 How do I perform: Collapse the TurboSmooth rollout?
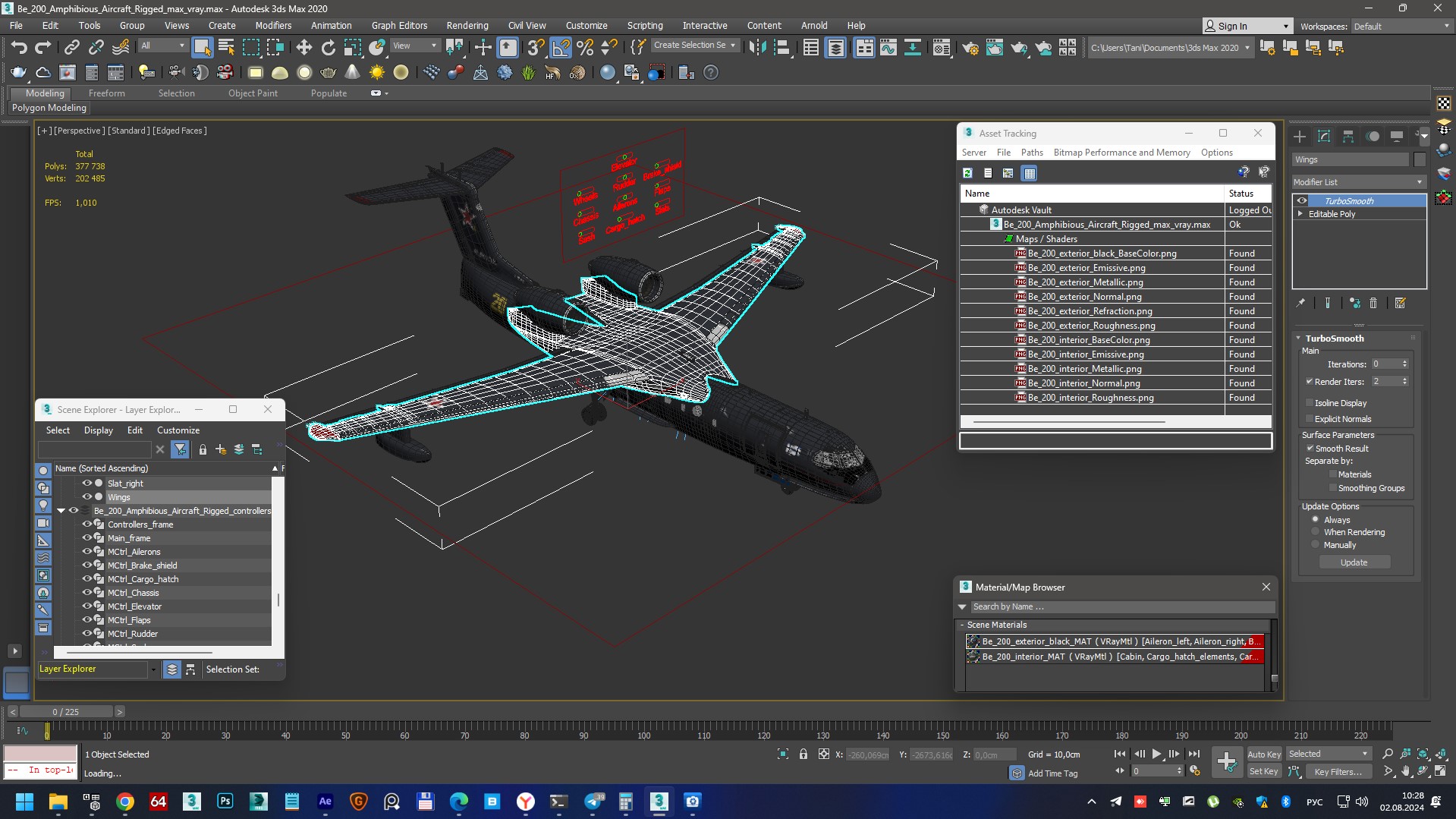(x=1298, y=339)
